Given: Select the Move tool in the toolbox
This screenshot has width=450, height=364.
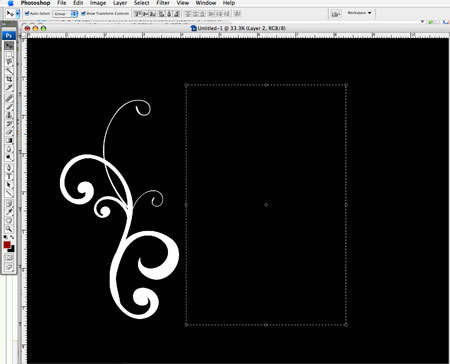Looking at the screenshot, I should click(9, 46).
